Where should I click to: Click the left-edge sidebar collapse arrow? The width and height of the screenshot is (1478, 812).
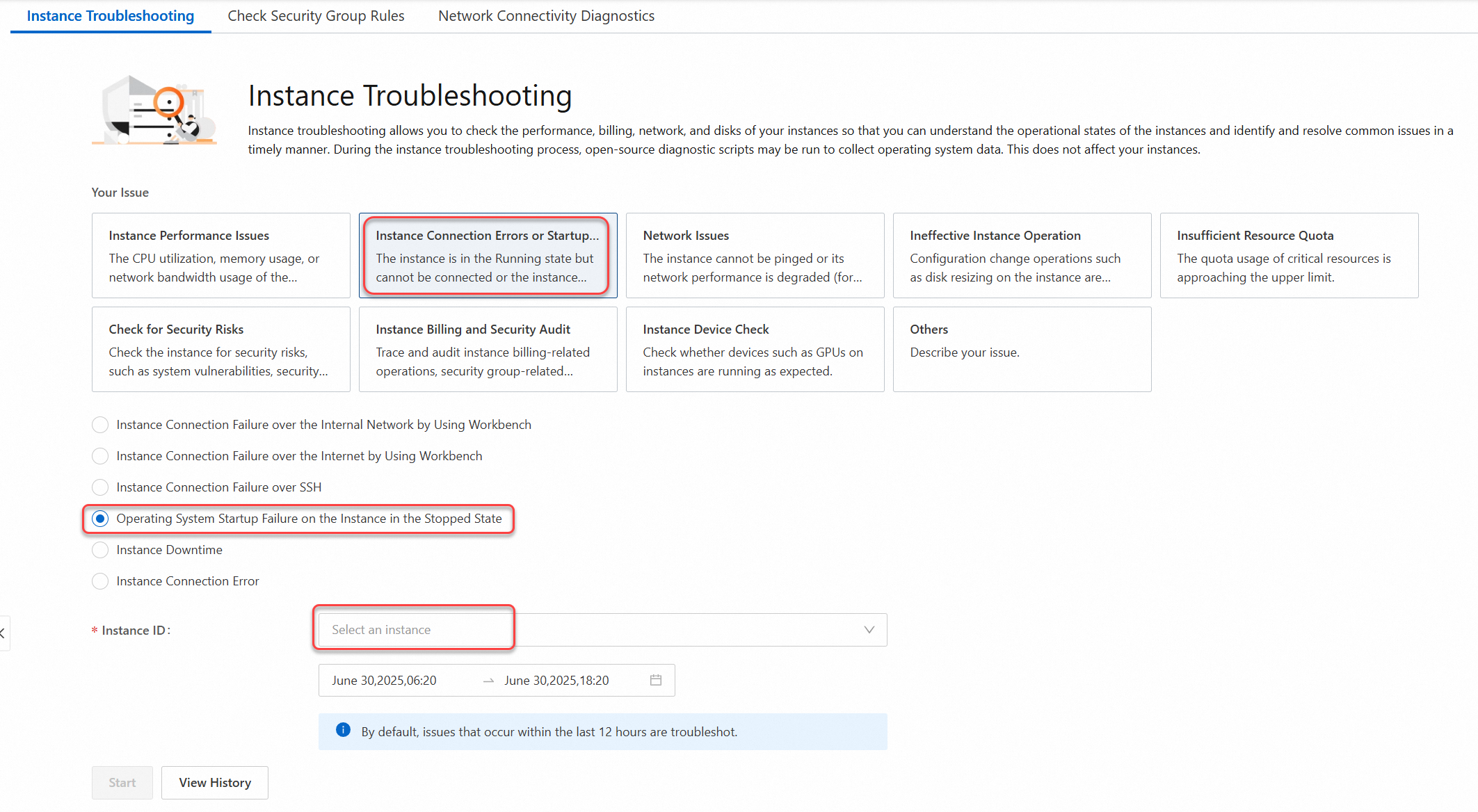coord(3,633)
